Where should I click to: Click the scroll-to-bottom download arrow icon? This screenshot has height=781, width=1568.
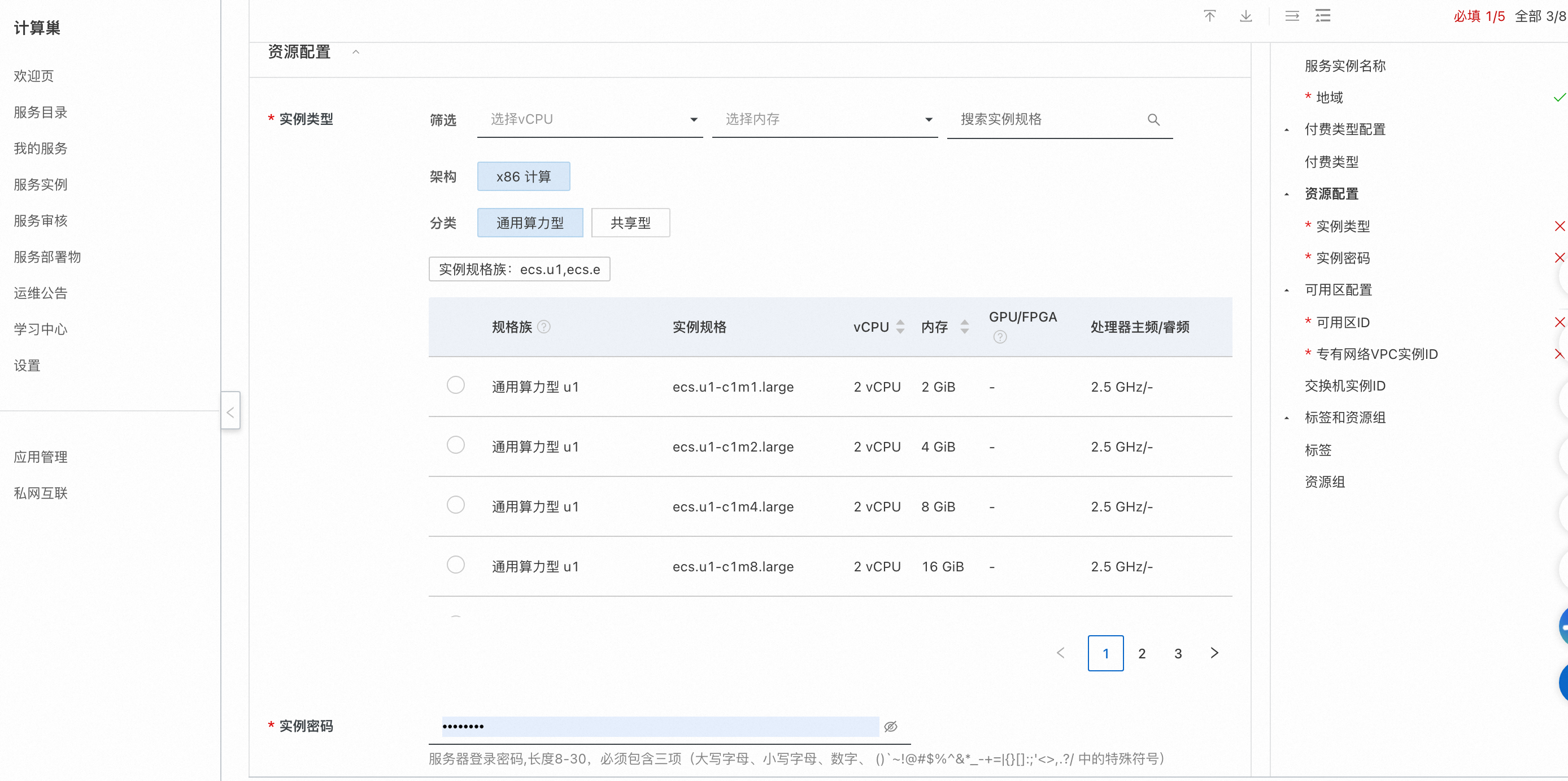tap(1245, 16)
